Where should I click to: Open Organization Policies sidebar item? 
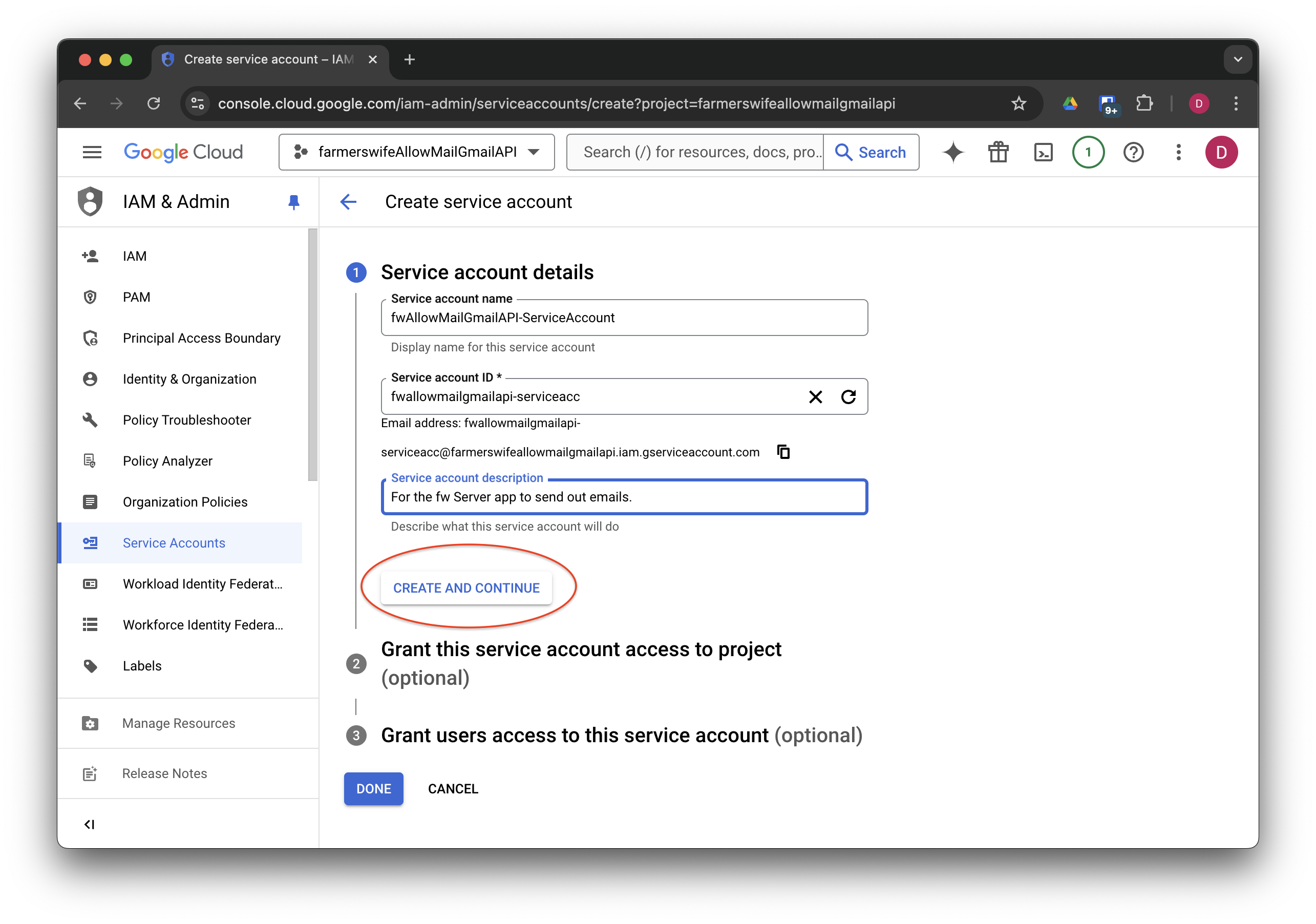point(185,502)
